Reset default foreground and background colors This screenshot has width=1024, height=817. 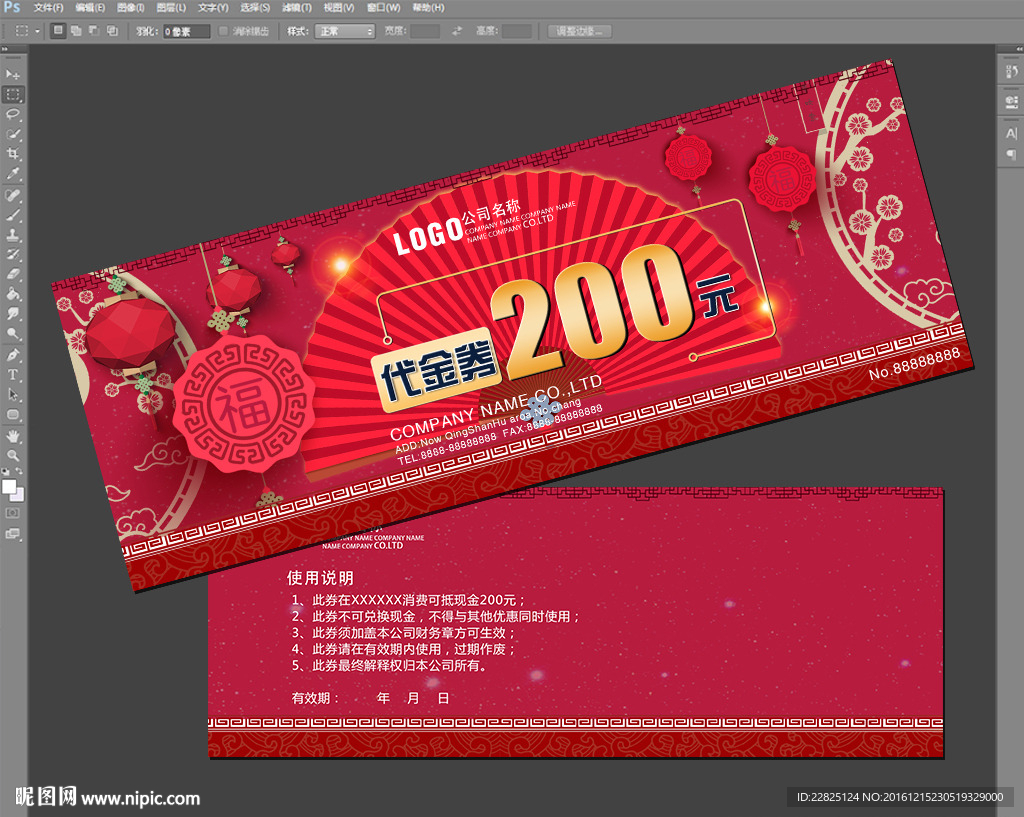tap(6, 472)
